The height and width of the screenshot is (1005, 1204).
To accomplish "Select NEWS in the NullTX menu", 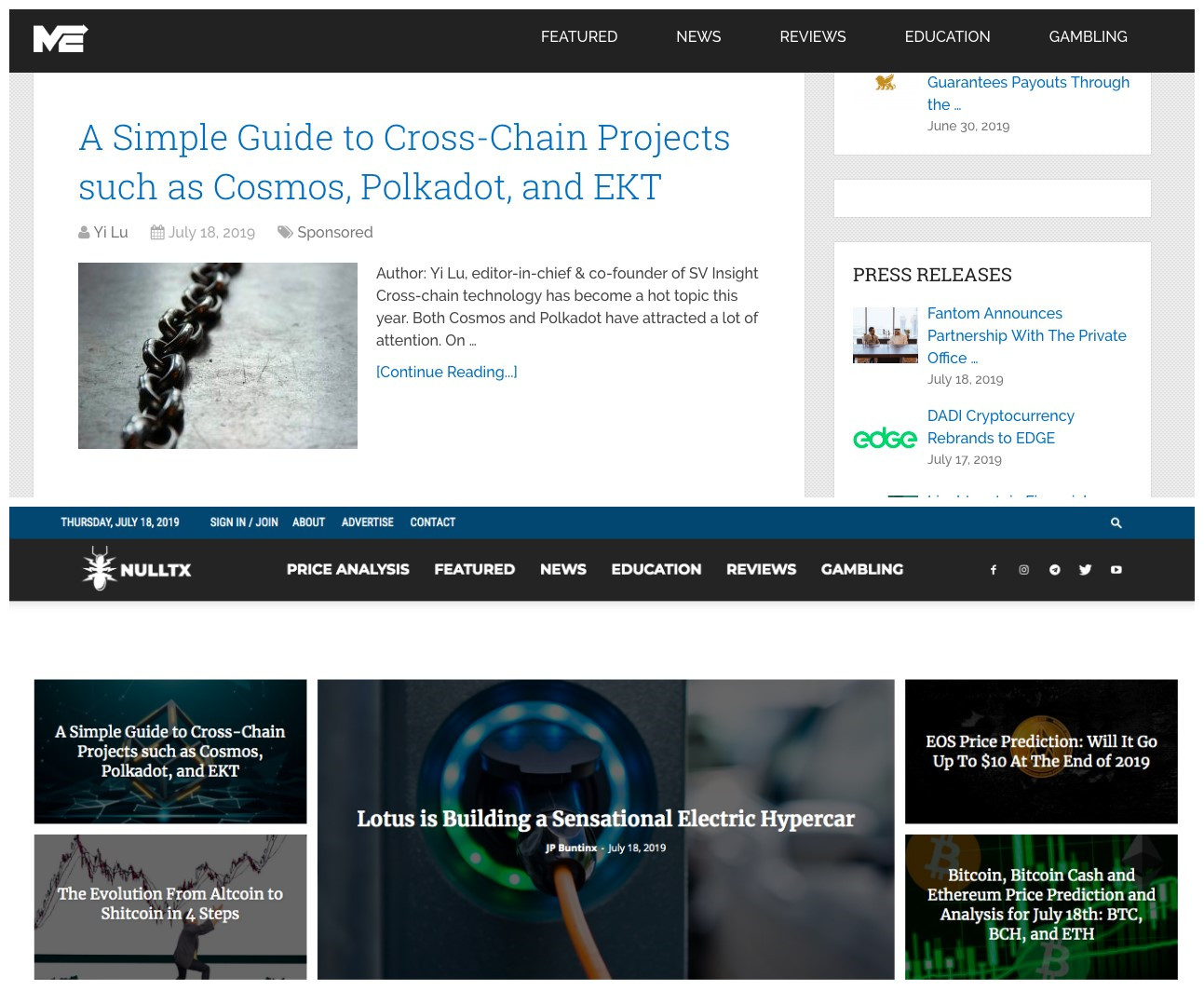I will click(563, 569).
